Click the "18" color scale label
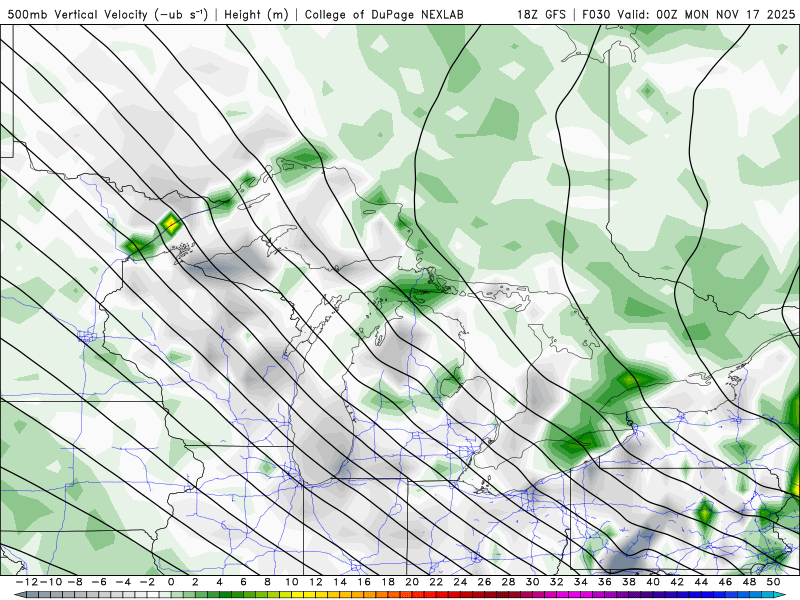This screenshot has height=600, width=800. point(388,582)
